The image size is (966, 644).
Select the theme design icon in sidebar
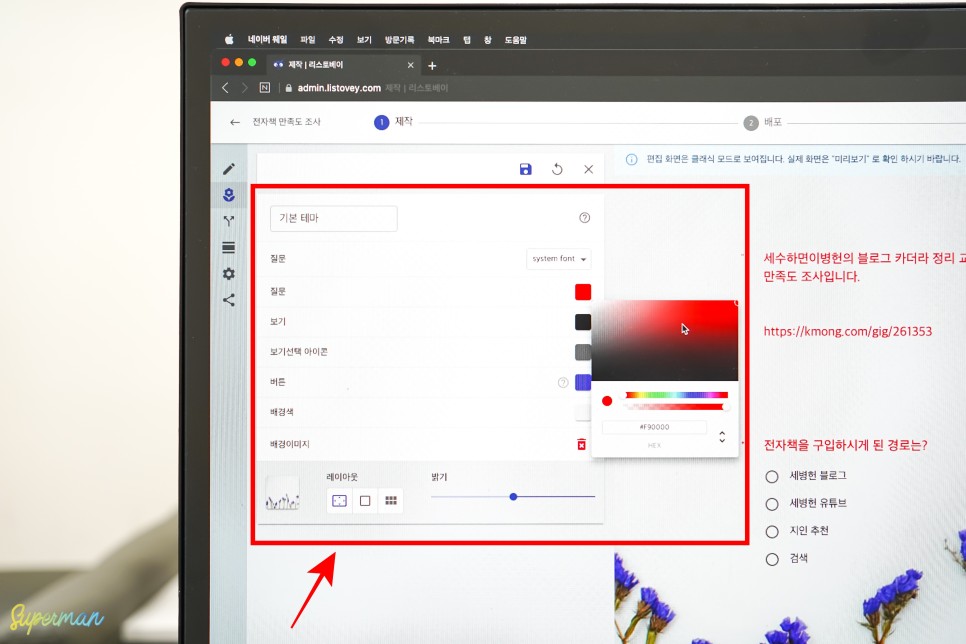[x=229, y=195]
